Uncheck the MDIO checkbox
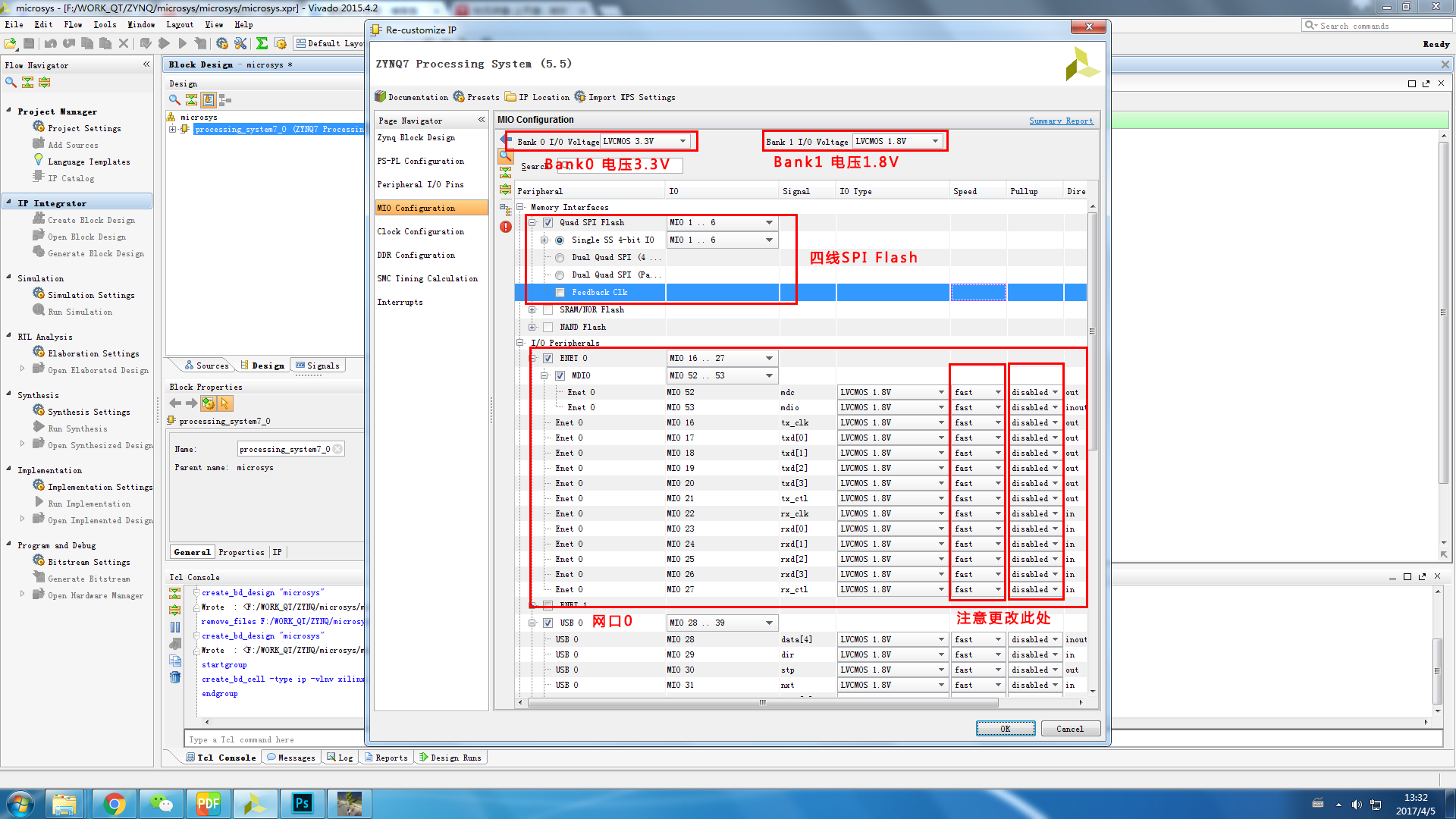 click(560, 376)
